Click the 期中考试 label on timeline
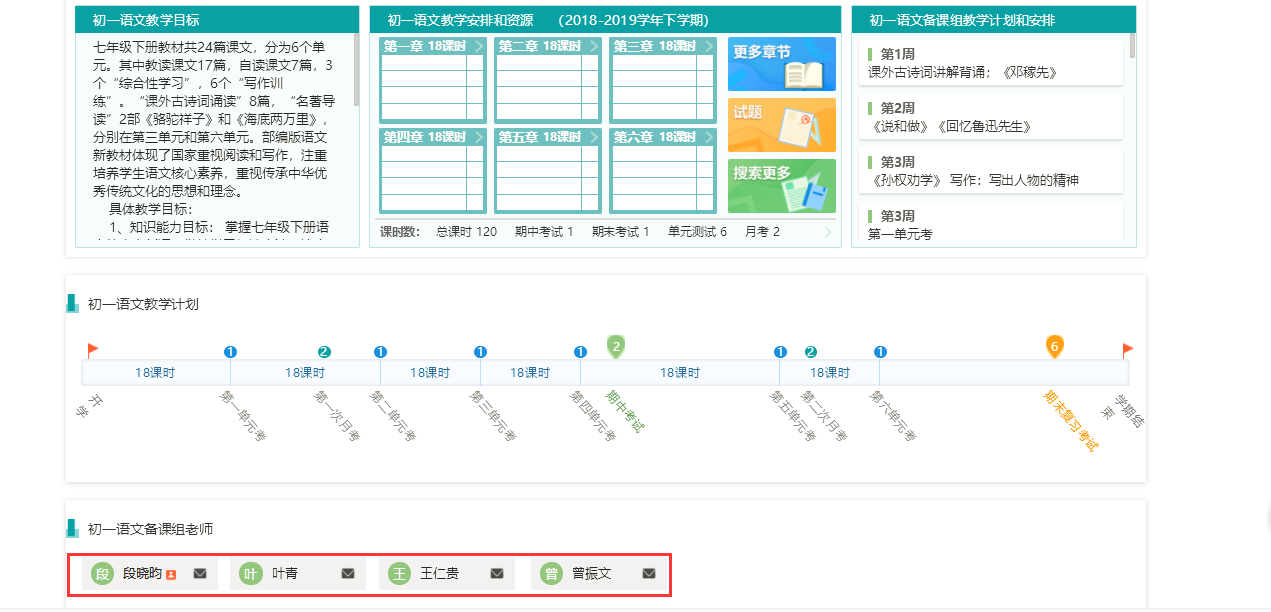This screenshot has height=612, width=1271. [x=626, y=411]
